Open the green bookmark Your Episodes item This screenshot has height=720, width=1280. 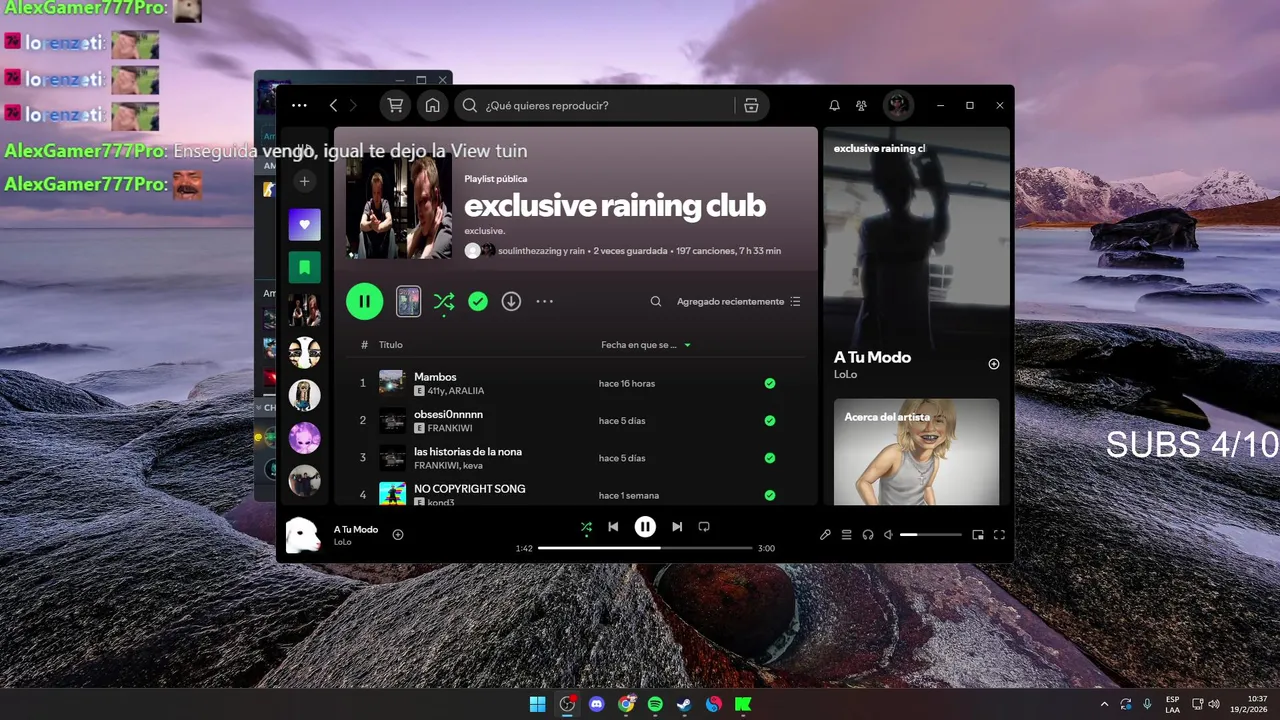pos(305,267)
